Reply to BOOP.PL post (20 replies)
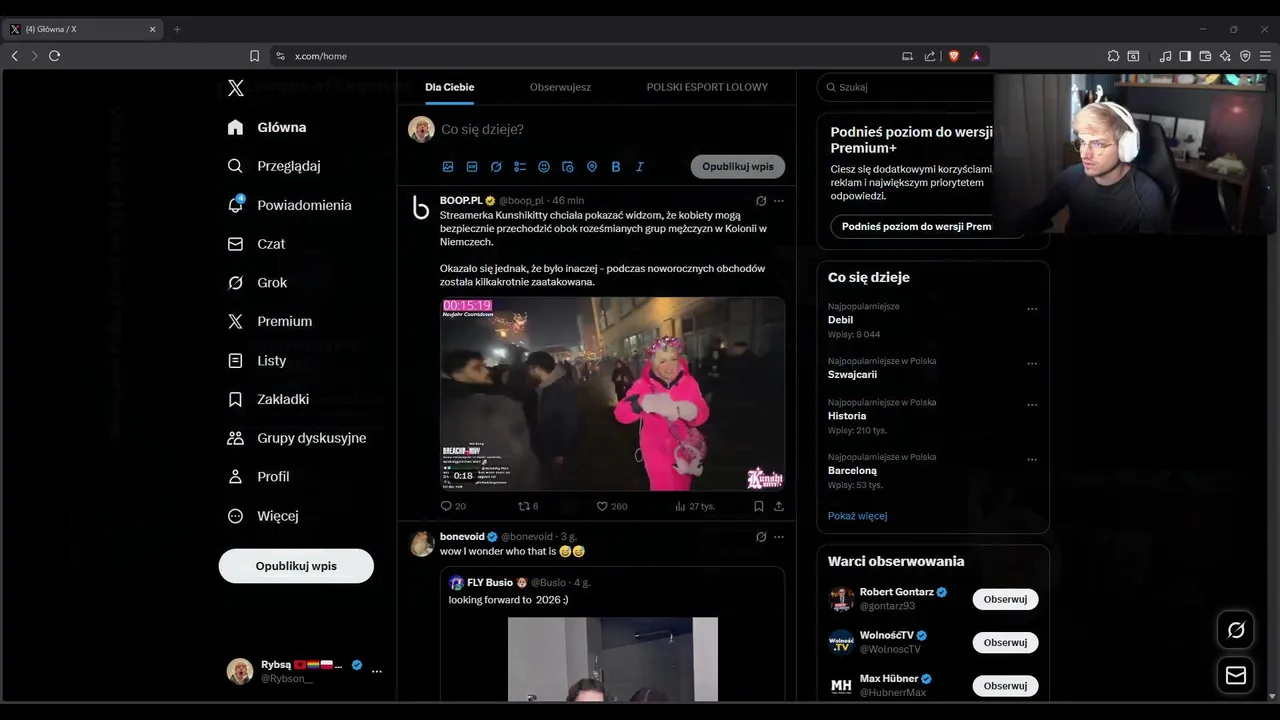Viewport: 1280px width, 720px height. [453, 506]
